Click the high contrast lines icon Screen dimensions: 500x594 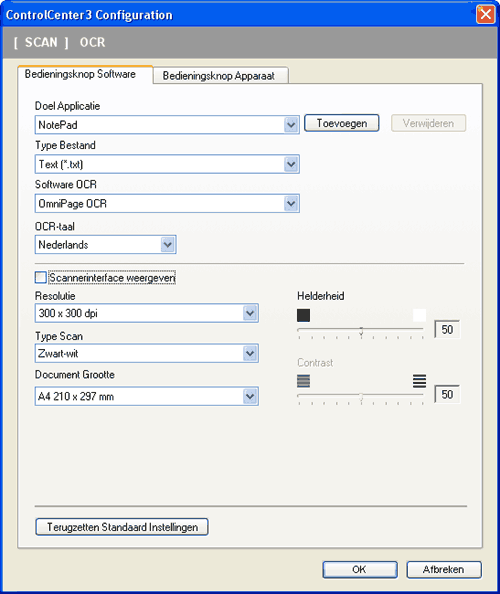419,381
